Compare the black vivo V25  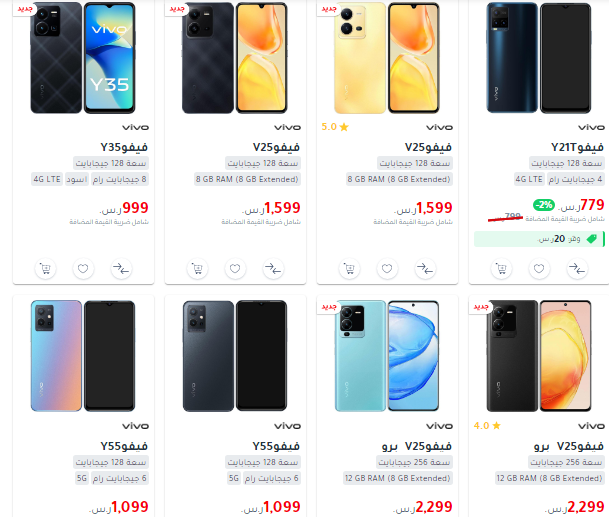tap(273, 268)
